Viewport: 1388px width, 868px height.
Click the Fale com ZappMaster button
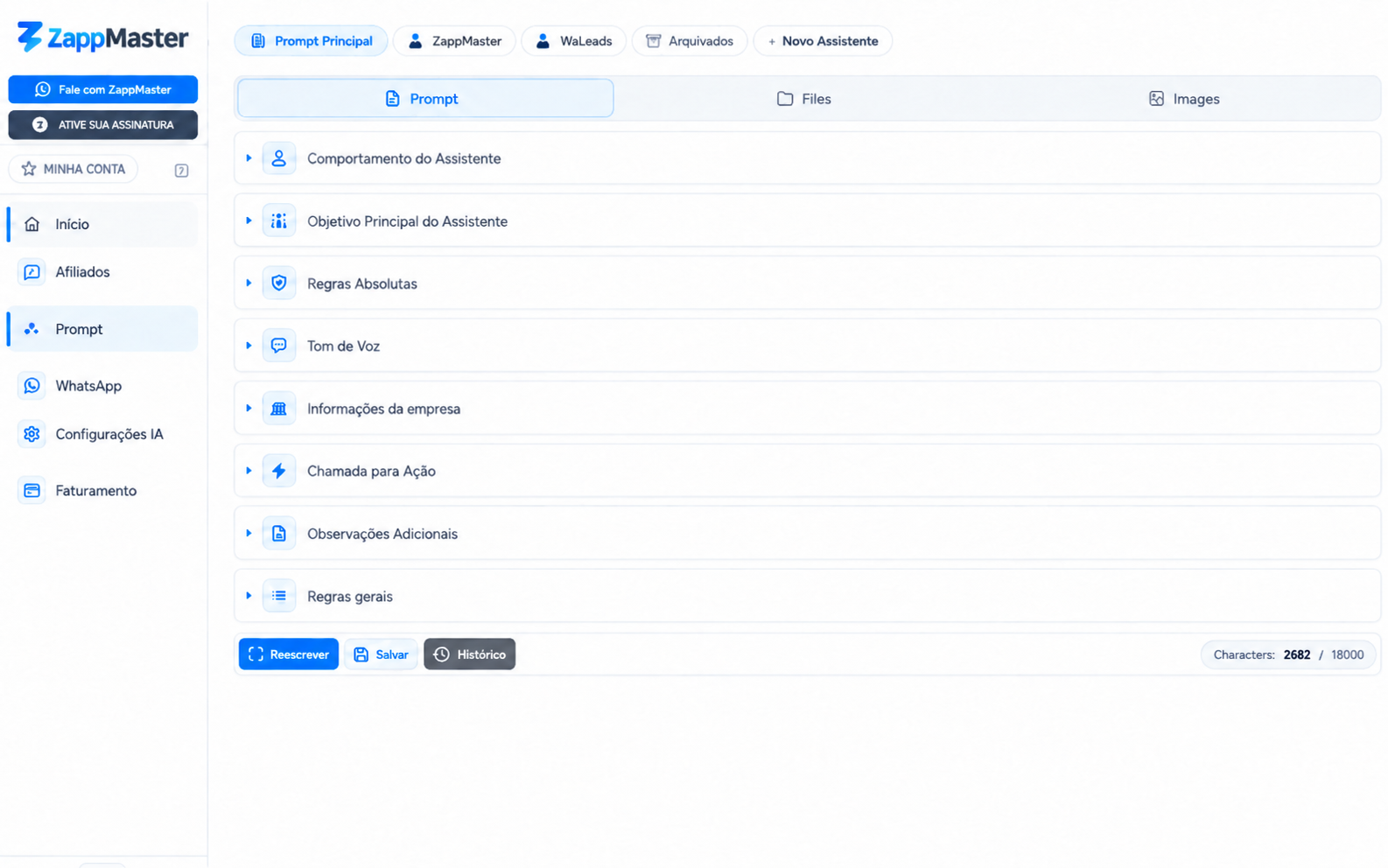[103, 89]
